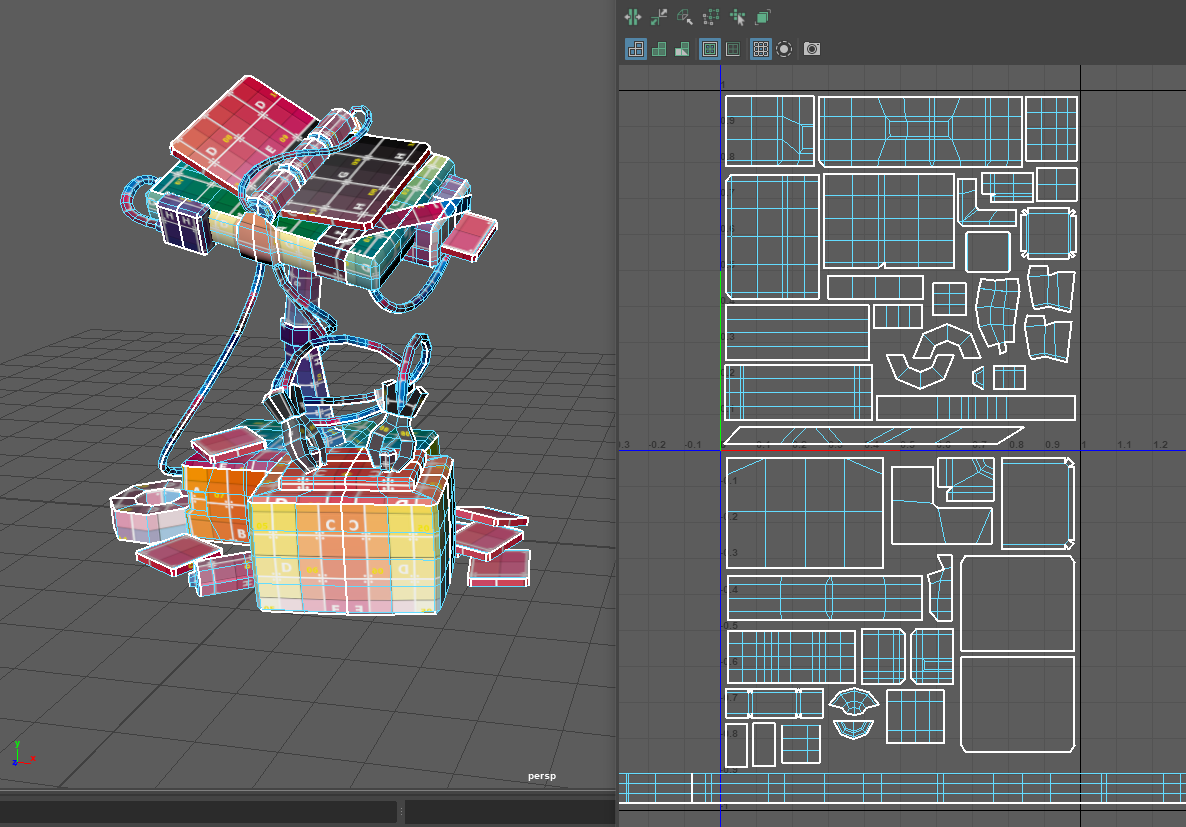The width and height of the screenshot is (1186, 827).
Task: Click the green dots with cursor icon
Action: (x=737, y=17)
